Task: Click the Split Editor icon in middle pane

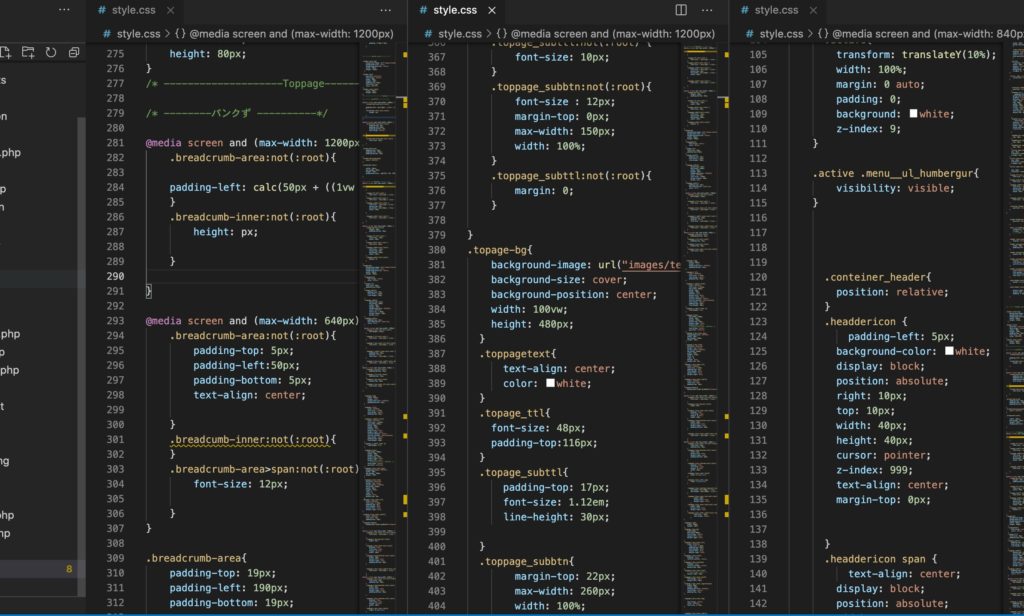Action: click(681, 10)
